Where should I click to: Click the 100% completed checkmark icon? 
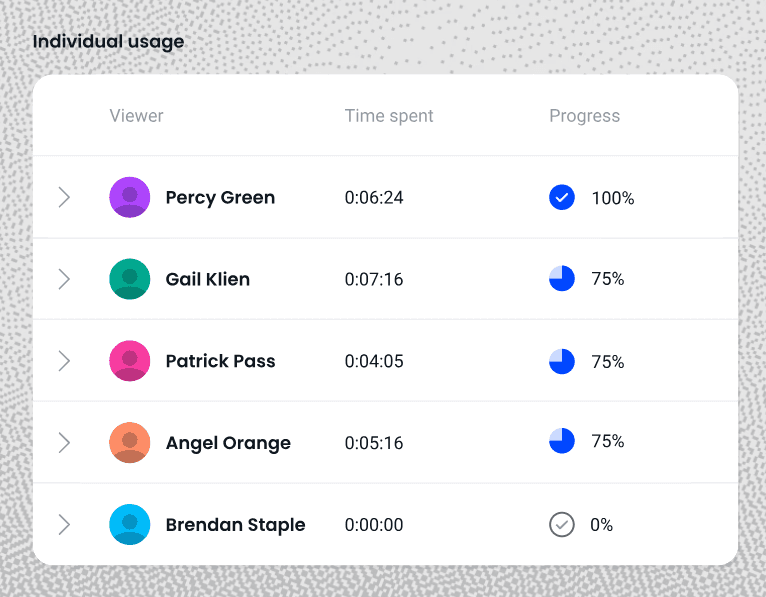562,198
